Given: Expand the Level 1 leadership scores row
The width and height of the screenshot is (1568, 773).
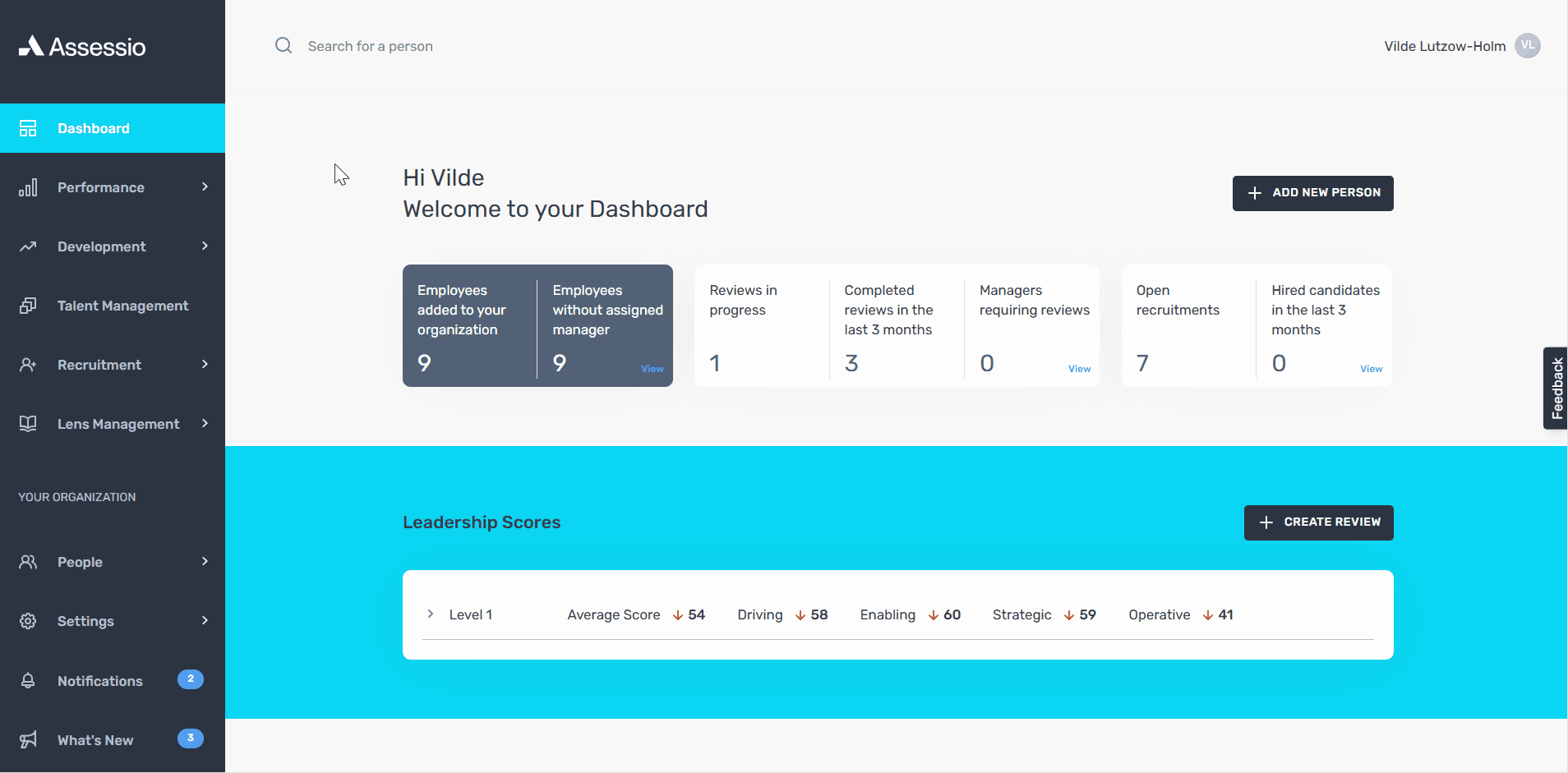Looking at the screenshot, I should [430, 614].
